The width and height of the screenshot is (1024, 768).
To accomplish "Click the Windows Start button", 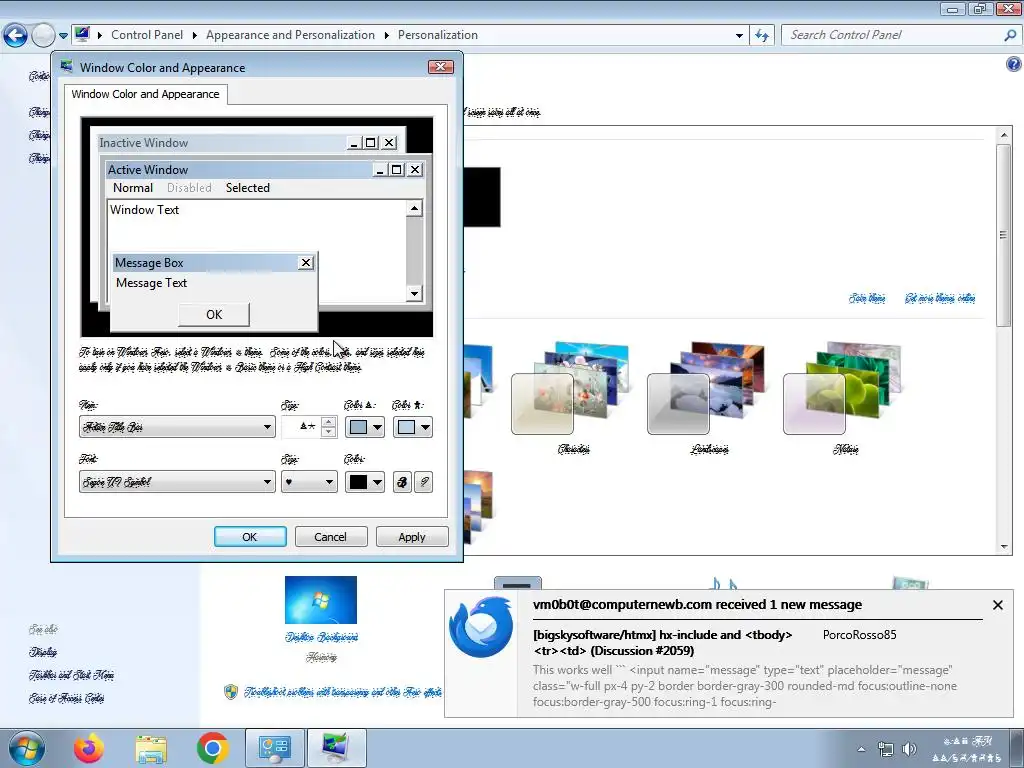I will (25, 748).
